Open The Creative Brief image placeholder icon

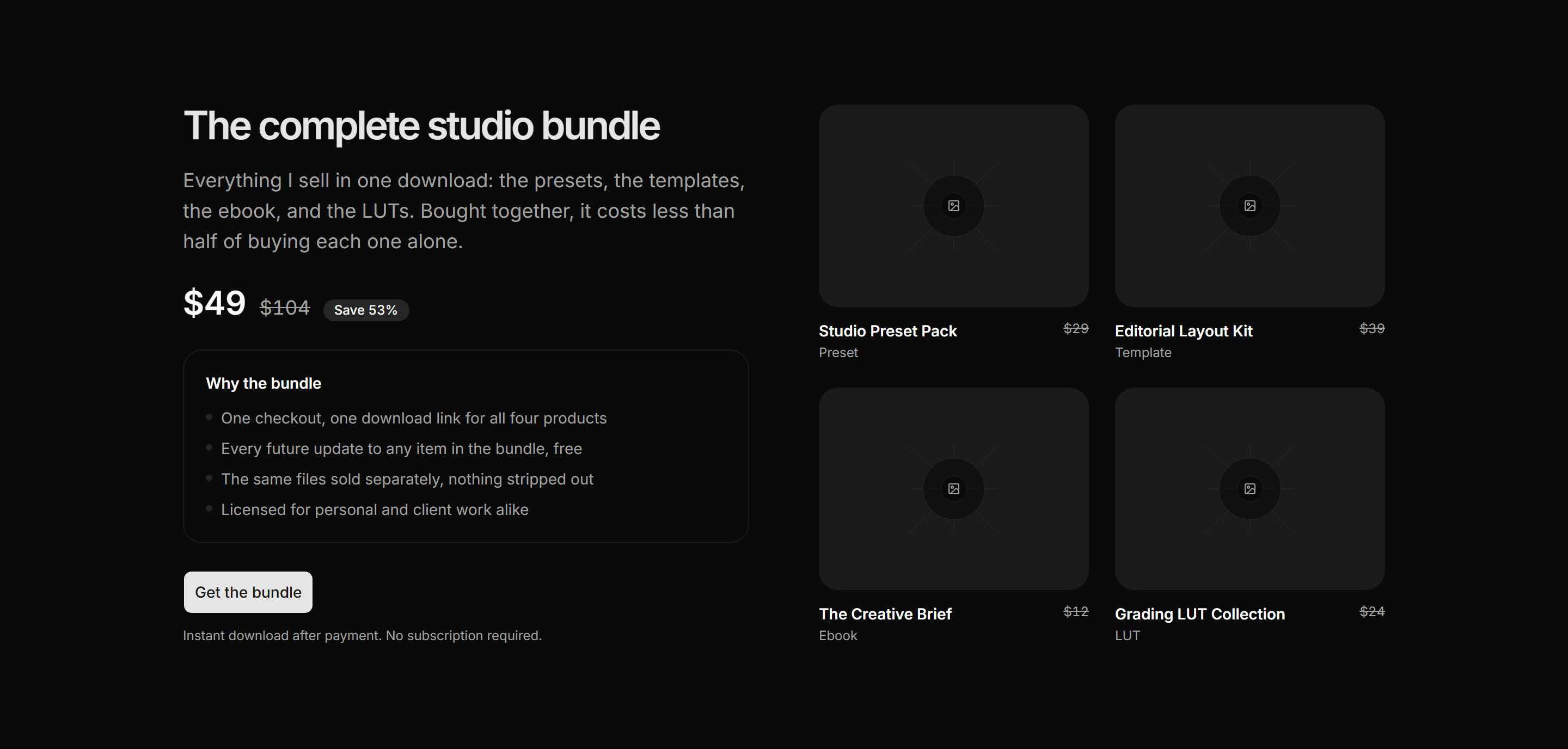point(953,489)
